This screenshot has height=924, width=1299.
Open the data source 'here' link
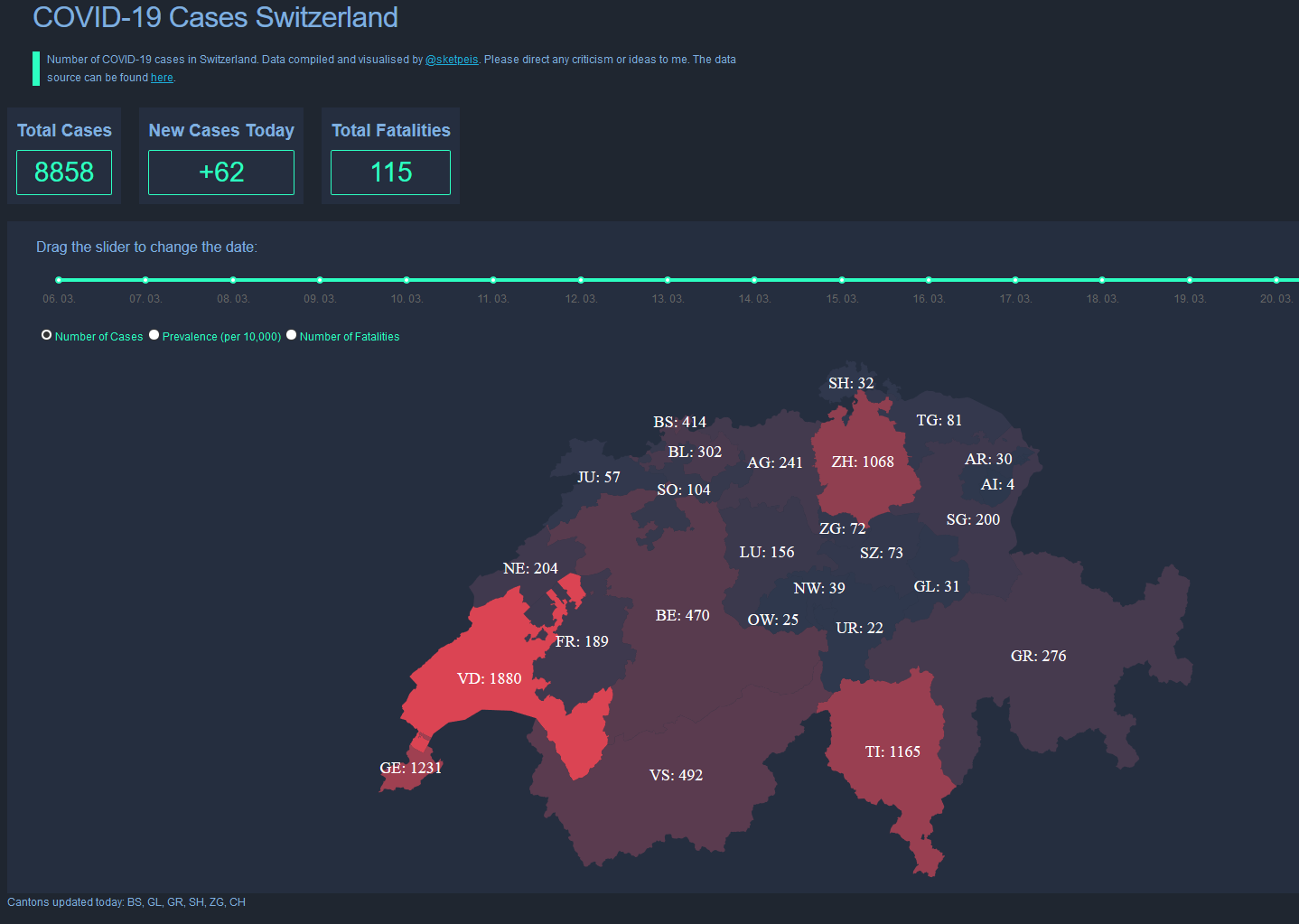pyautogui.click(x=162, y=78)
